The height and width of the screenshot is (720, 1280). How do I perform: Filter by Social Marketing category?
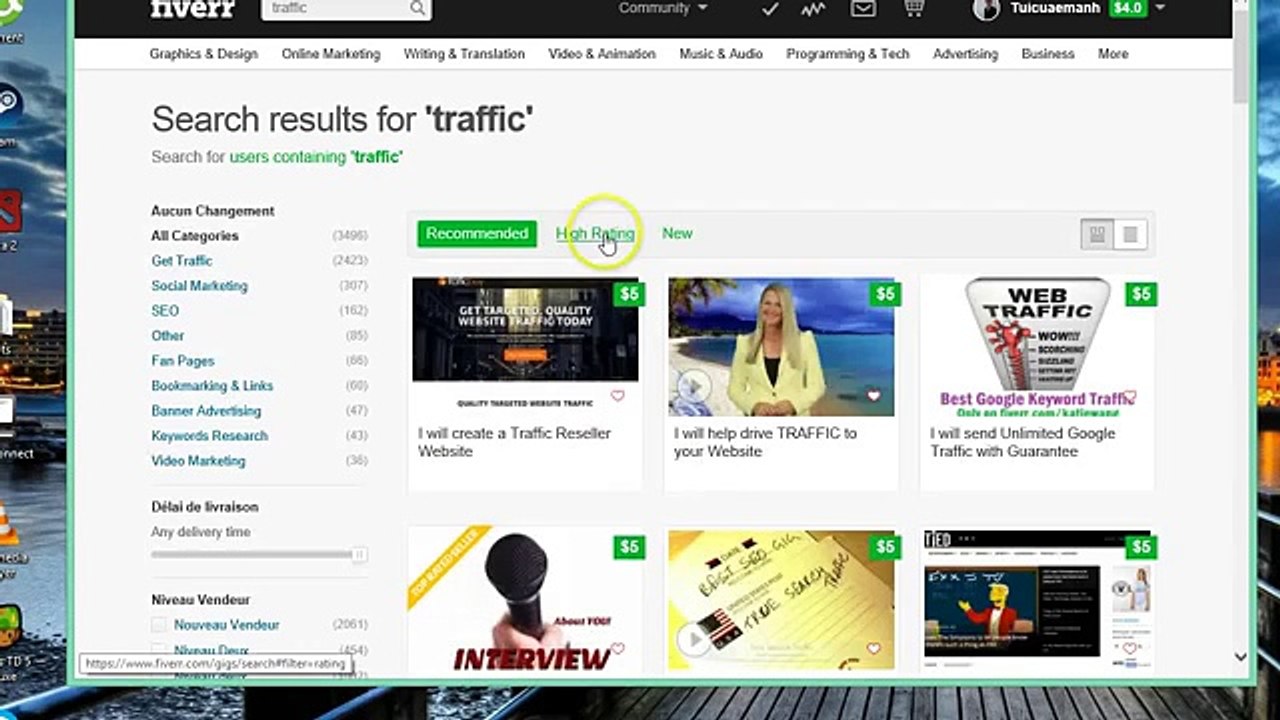pos(199,286)
